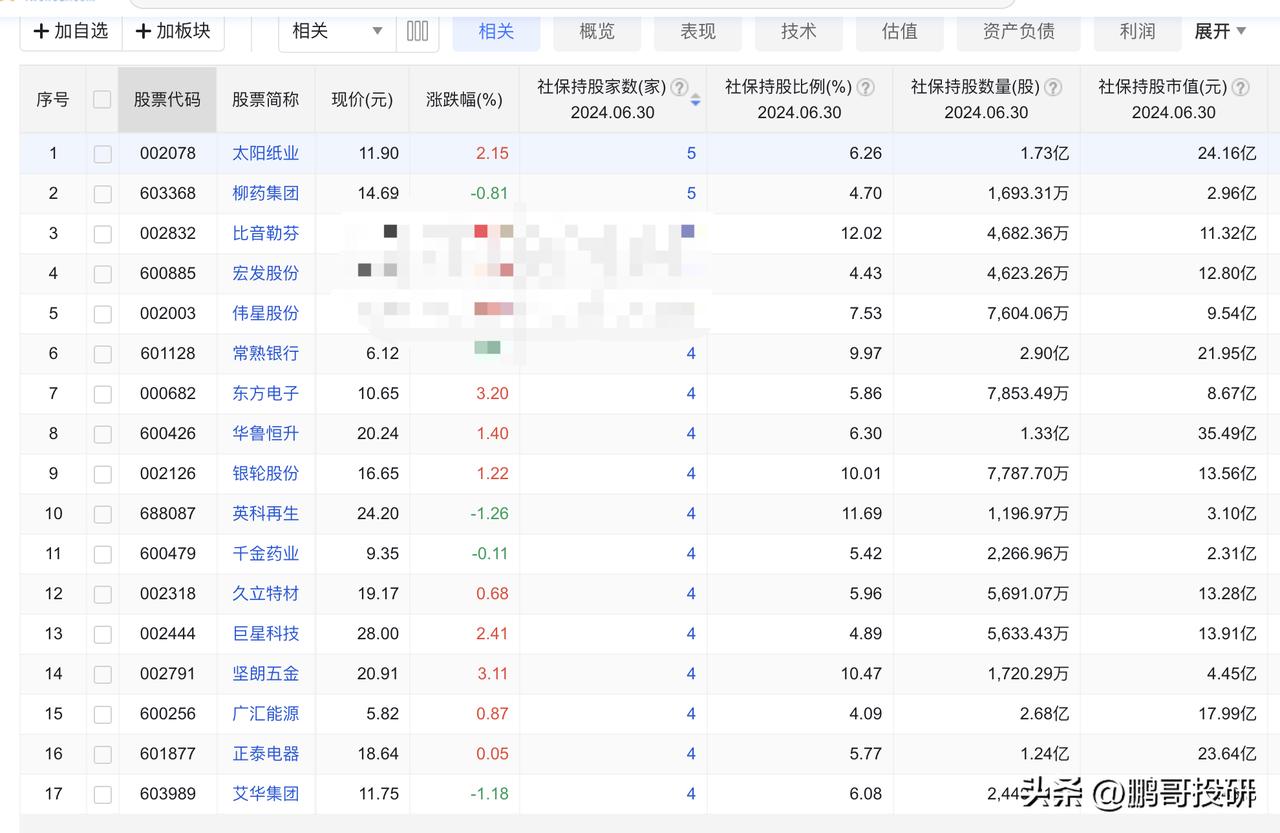Screen dimensions: 1280x833
Task: Open the 柳药集团 stock link
Action: (266, 193)
